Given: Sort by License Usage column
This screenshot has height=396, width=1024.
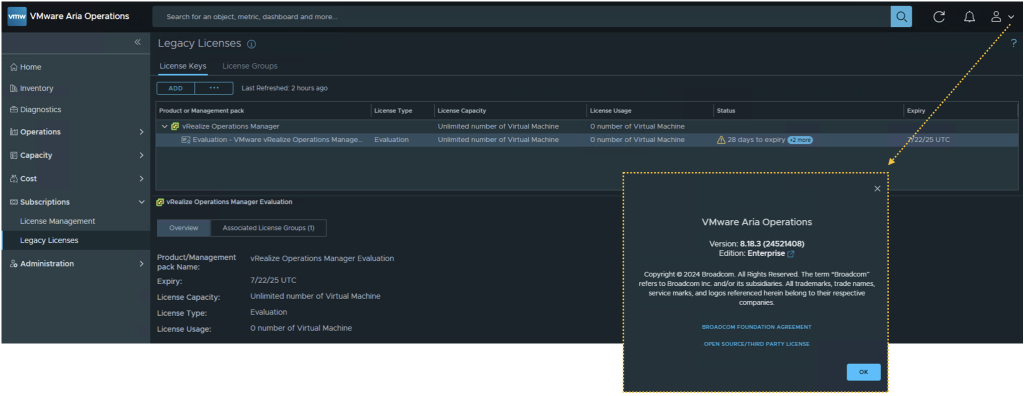Looking at the screenshot, I should (611, 111).
